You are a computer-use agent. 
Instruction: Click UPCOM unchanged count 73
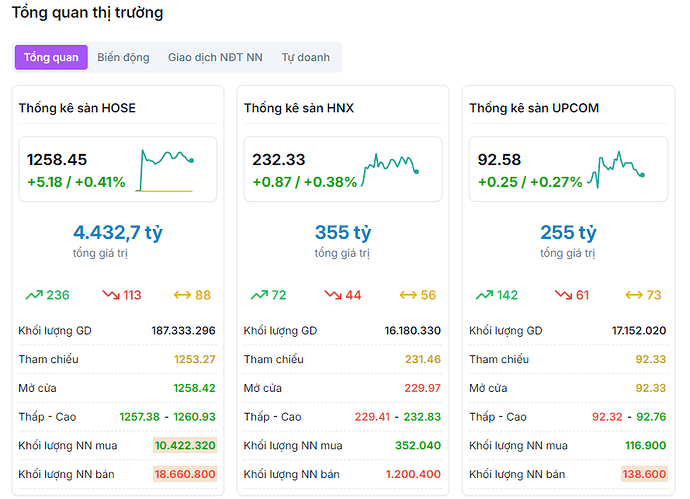[x=654, y=295]
